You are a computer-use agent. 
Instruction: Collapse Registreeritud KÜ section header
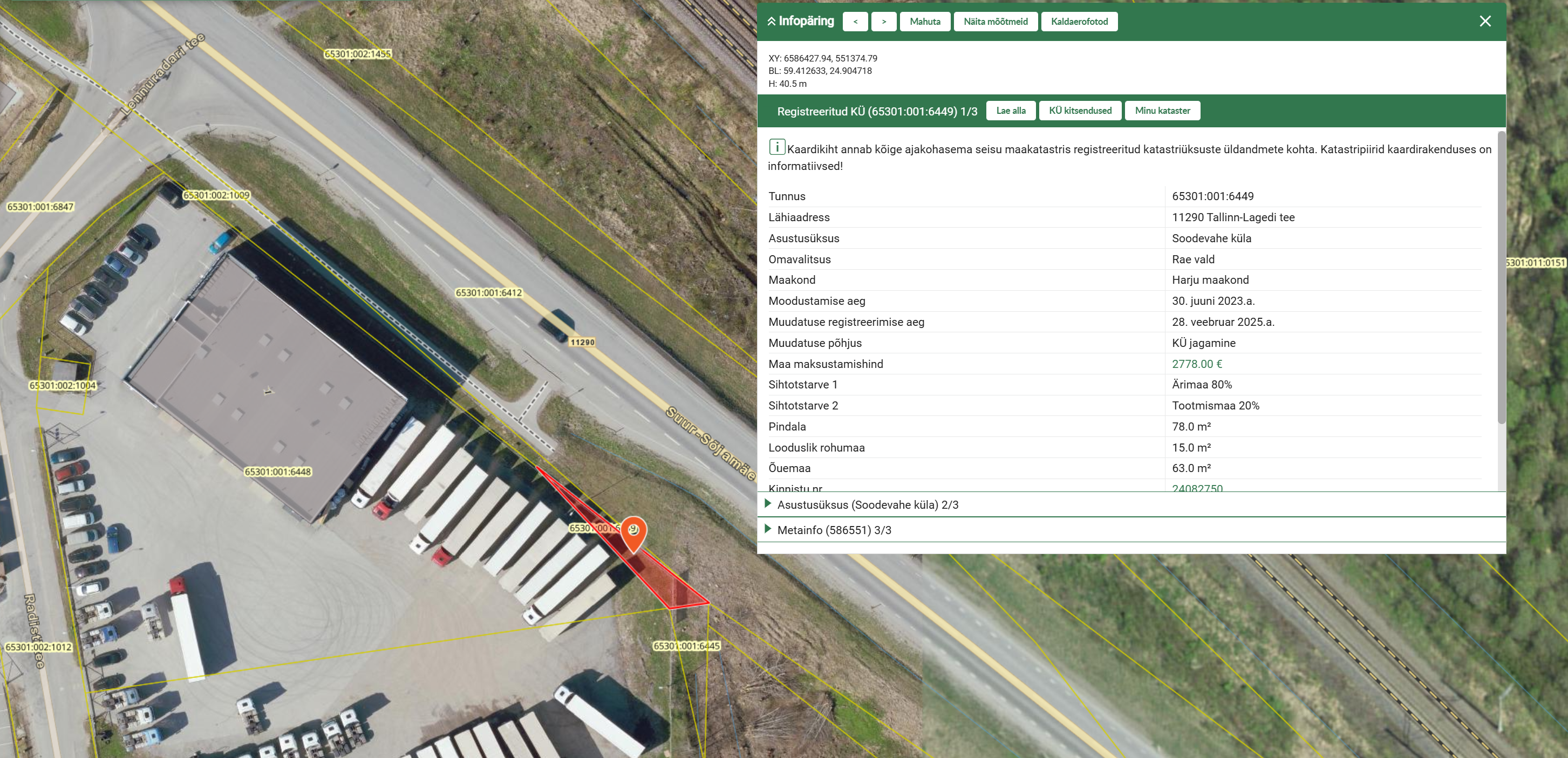coord(876,112)
